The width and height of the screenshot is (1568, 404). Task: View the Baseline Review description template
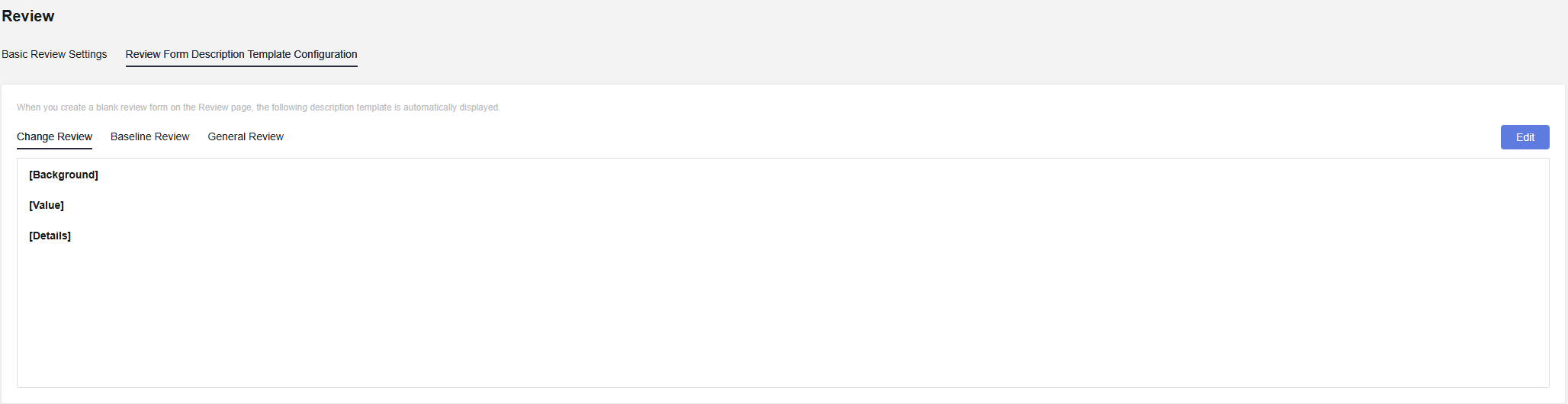point(149,136)
